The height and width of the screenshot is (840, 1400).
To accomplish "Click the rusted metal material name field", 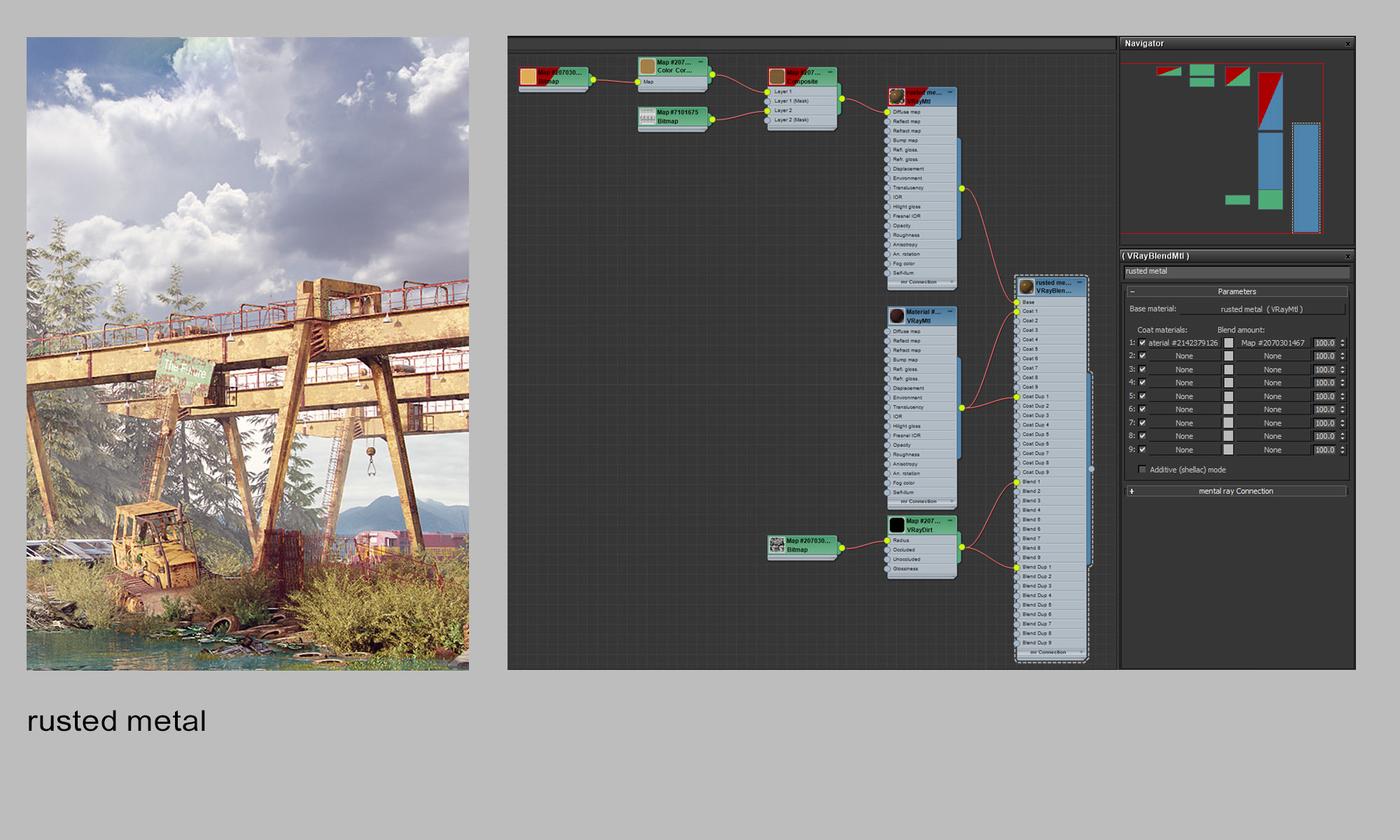I will pyautogui.click(x=1236, y=272).
